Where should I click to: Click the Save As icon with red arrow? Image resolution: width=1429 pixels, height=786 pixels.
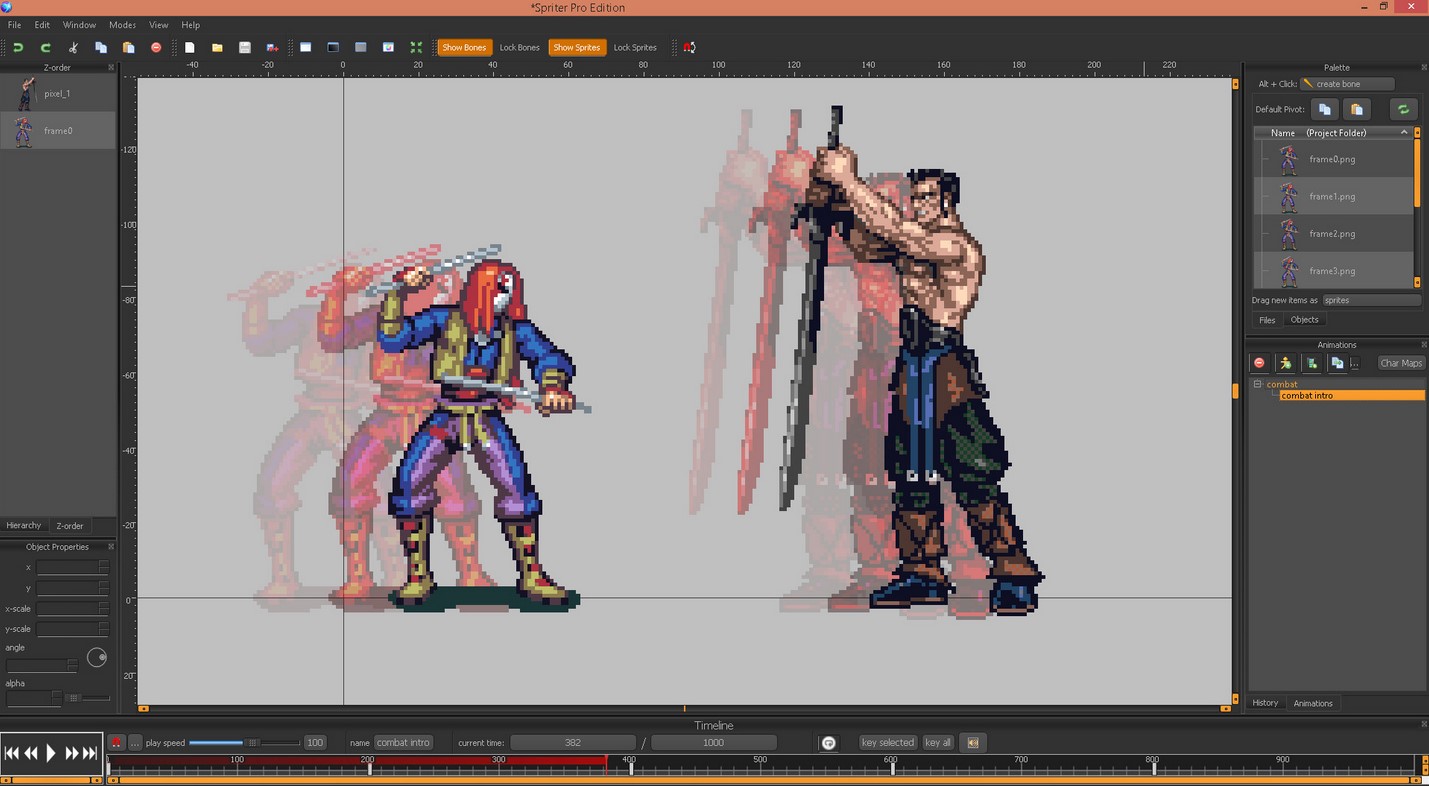(272, 47)
